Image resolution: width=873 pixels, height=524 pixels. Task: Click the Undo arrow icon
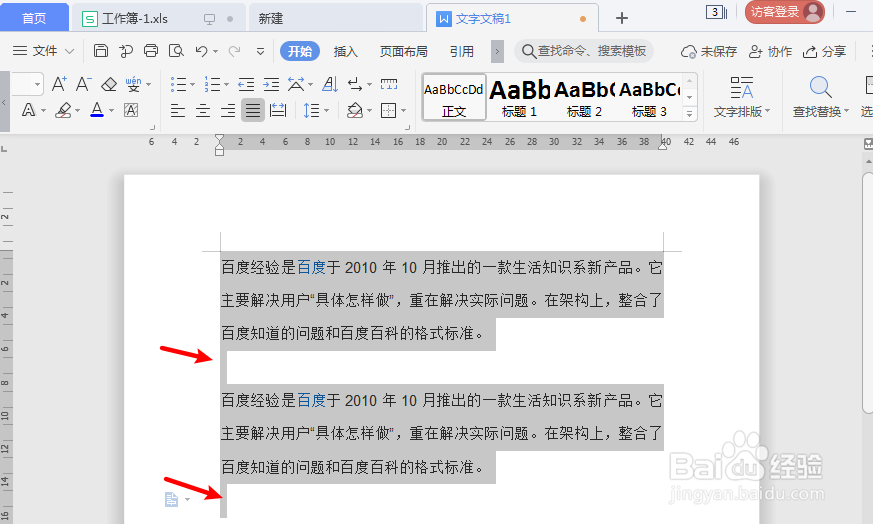pyautogui.click(x=201, y=51)
